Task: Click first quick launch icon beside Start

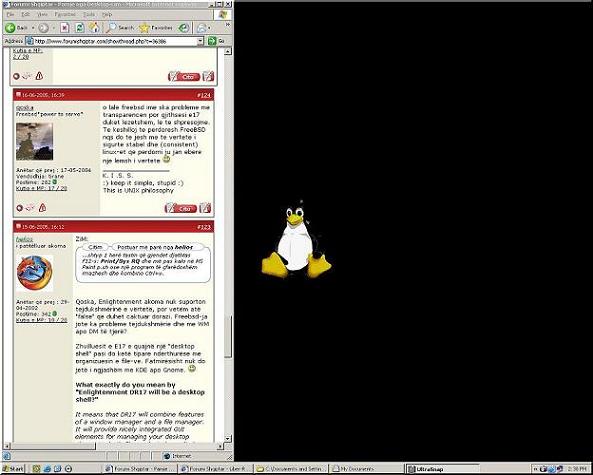Action: point(36,469)
